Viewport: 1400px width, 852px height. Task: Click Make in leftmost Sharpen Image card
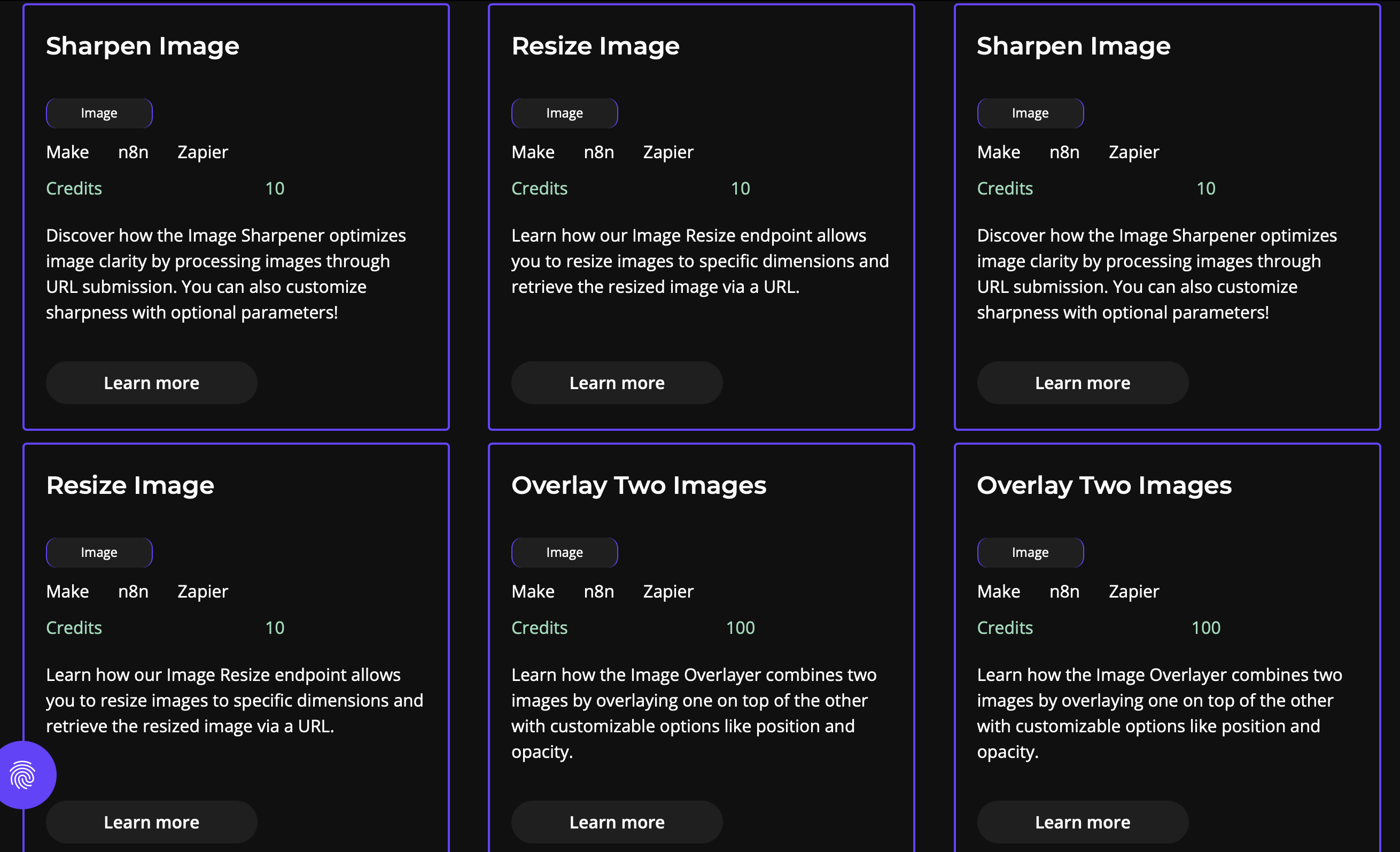(x=67, y=152)
